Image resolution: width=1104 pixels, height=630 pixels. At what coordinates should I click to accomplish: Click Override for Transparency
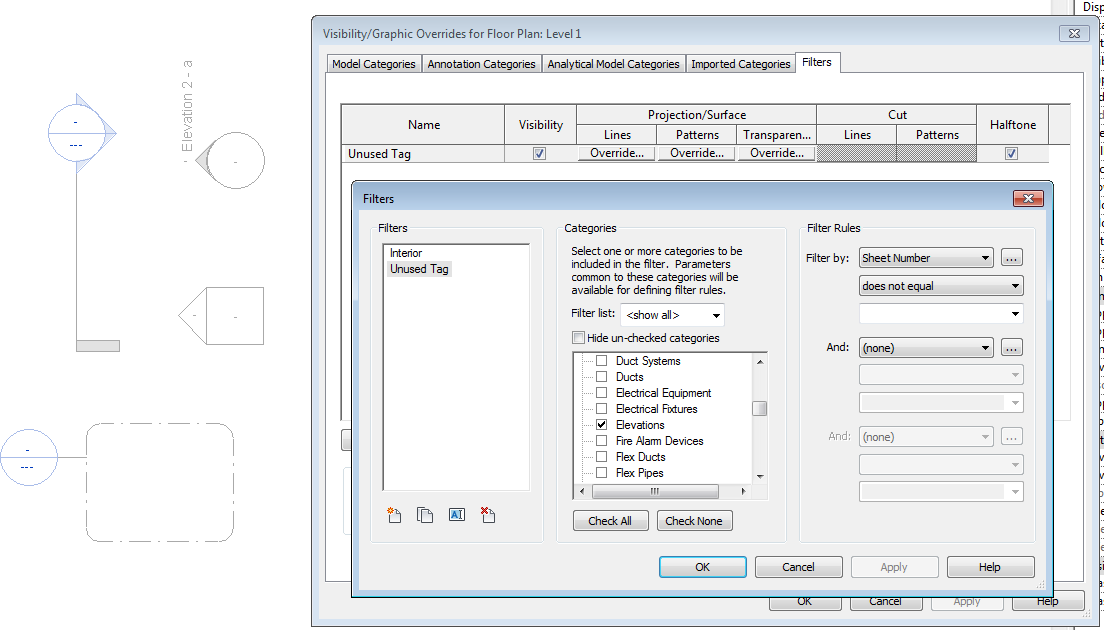coord(777,153)
